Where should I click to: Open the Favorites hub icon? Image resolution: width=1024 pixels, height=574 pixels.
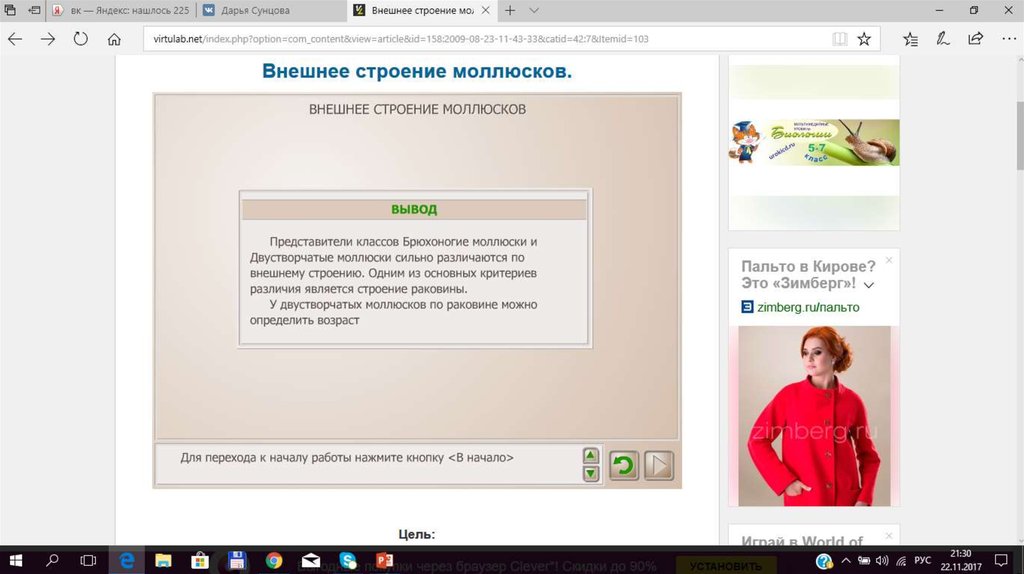[x=910, y=39]
